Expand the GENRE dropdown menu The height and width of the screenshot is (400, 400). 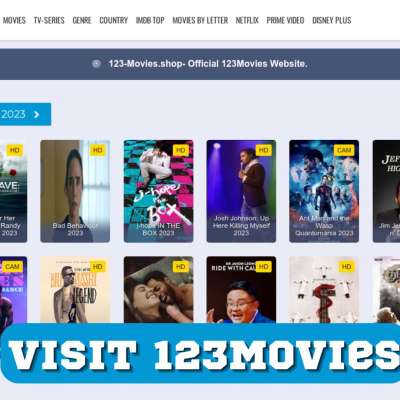click(x=82, y=20)
